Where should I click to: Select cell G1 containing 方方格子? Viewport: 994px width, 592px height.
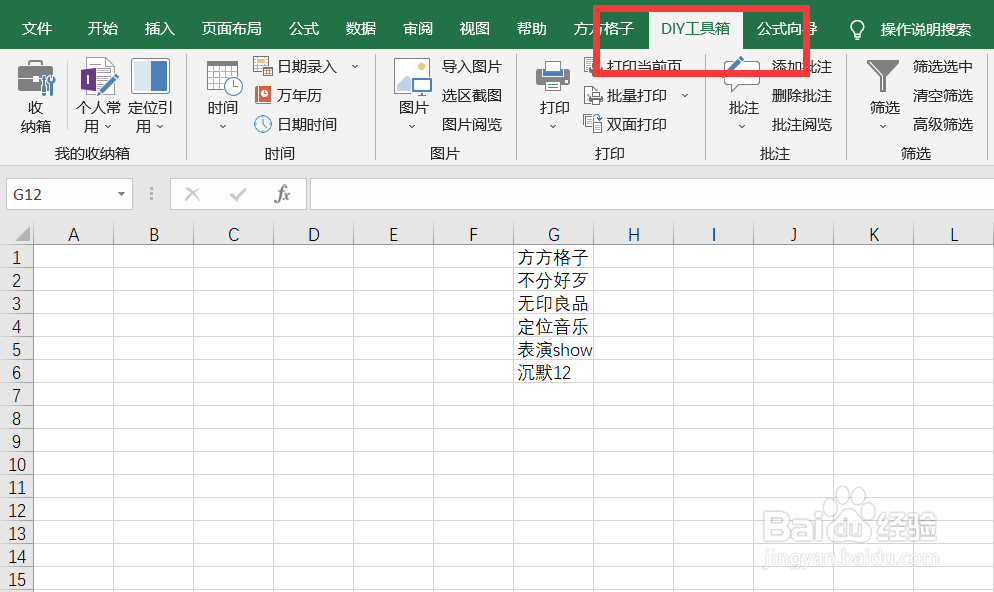click(553, 256)
